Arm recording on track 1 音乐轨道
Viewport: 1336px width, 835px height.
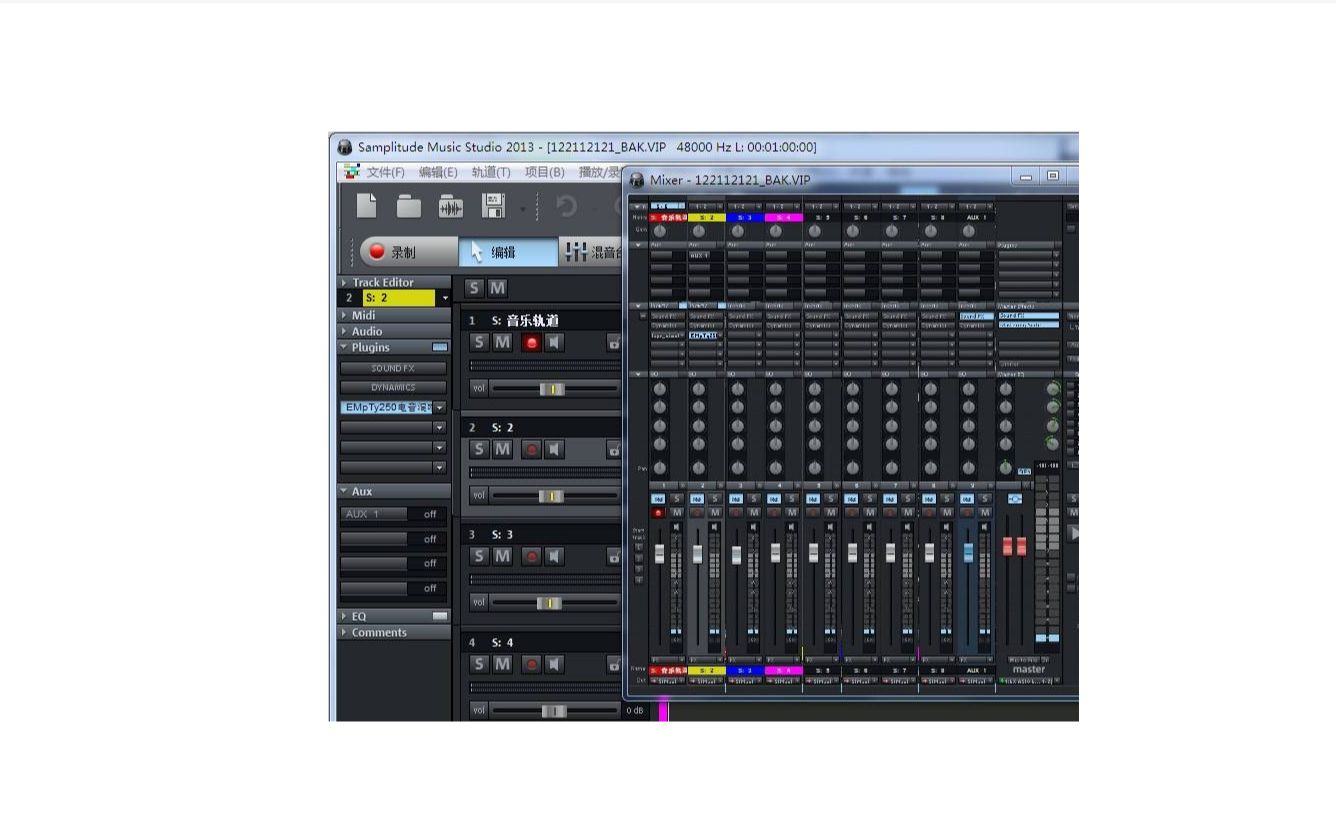pyautogui.click(x=531, y=342)
